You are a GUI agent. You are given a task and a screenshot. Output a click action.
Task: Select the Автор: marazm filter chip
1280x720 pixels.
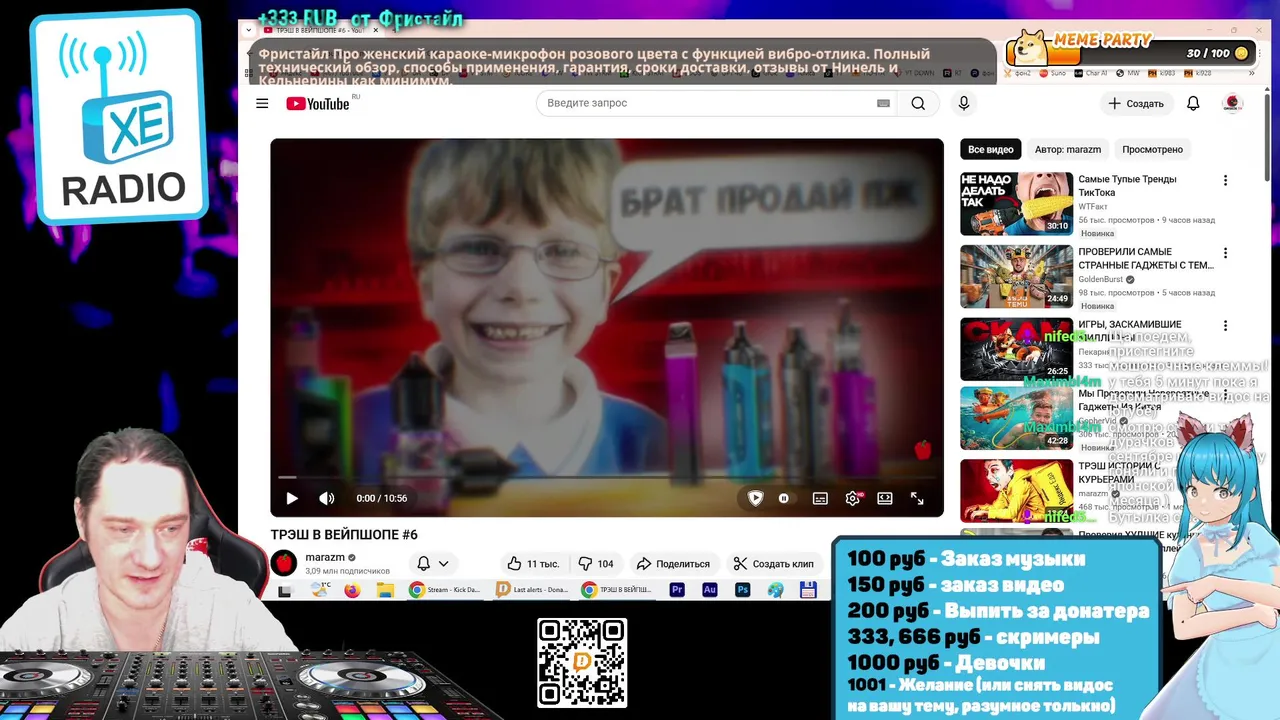point(1068,149)
